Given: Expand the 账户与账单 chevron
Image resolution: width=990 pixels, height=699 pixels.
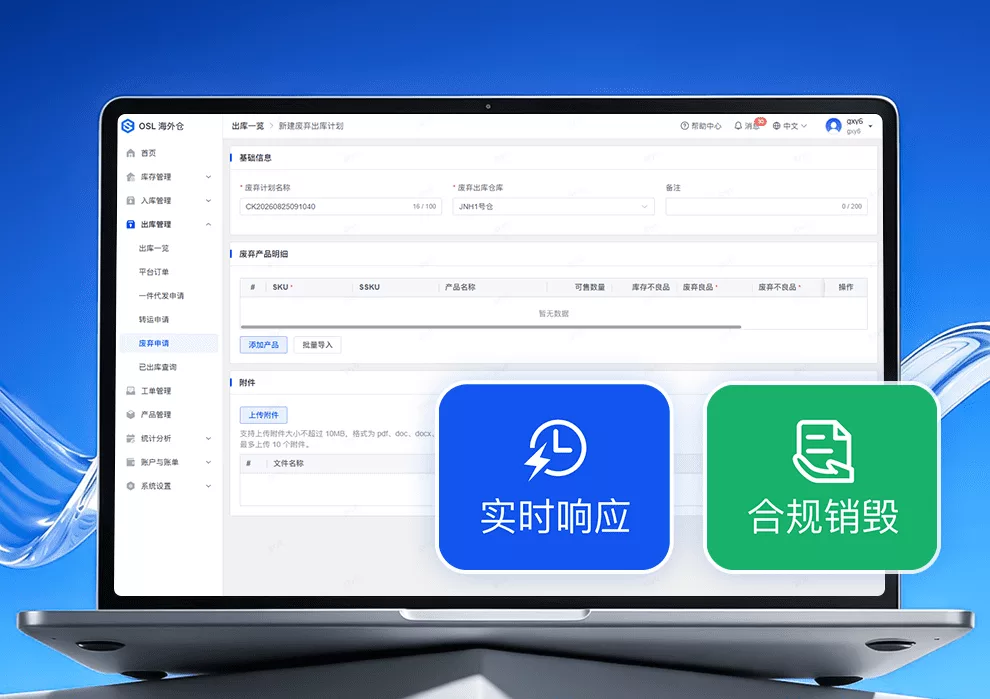Looking at the screenshot, I should click(x=208, y=462).
